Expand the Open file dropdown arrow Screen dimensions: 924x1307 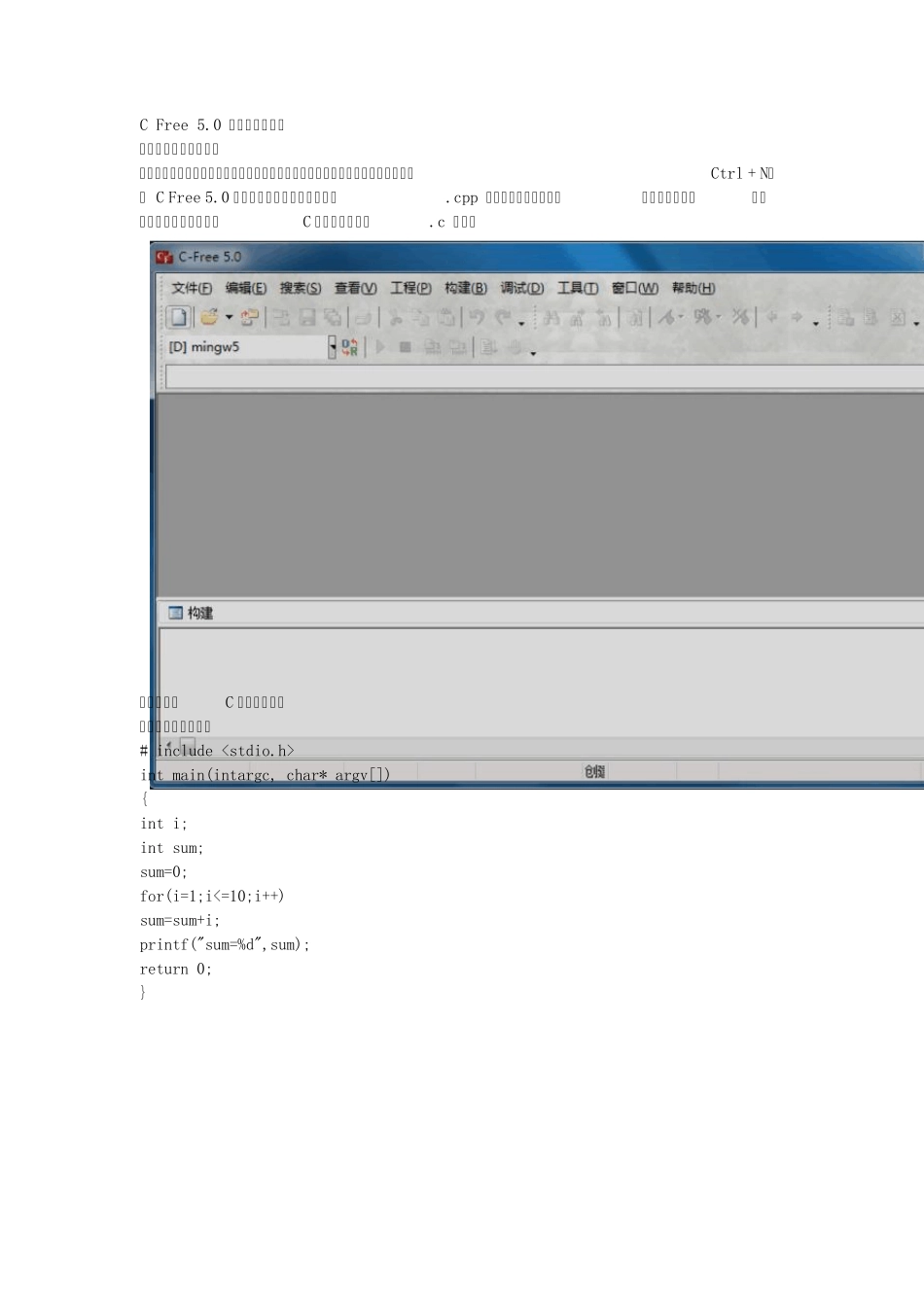(x=230, y=317)
